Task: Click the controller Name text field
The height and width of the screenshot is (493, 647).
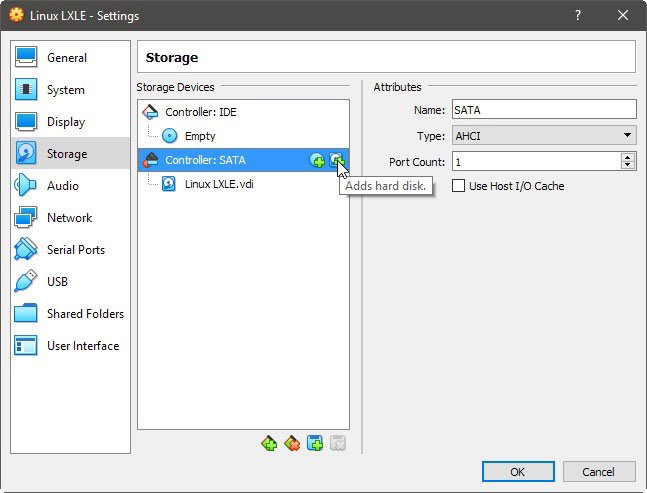Action: point(544,110)
